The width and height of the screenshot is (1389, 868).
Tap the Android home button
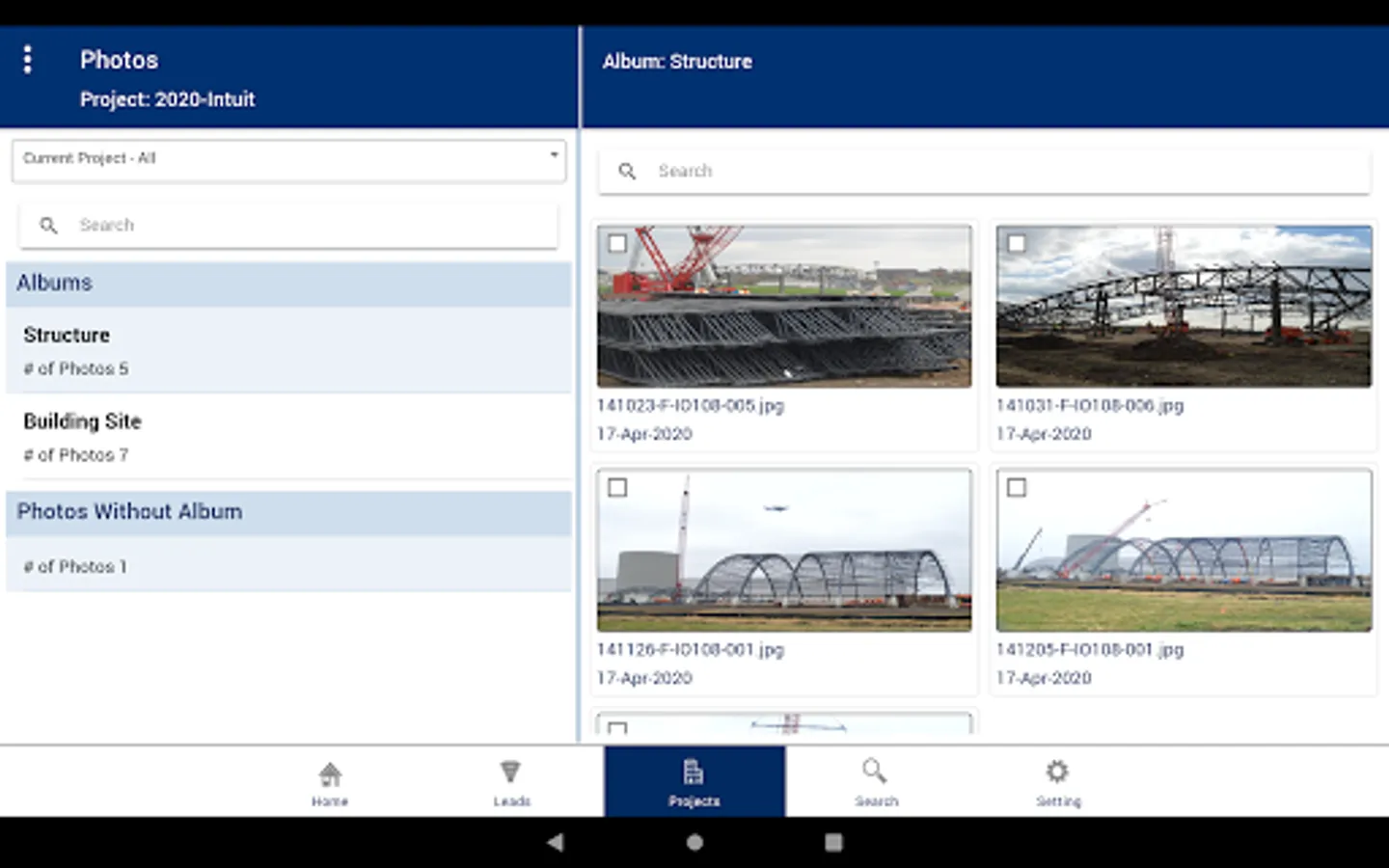pyautogui.click(x=694, y=842)
